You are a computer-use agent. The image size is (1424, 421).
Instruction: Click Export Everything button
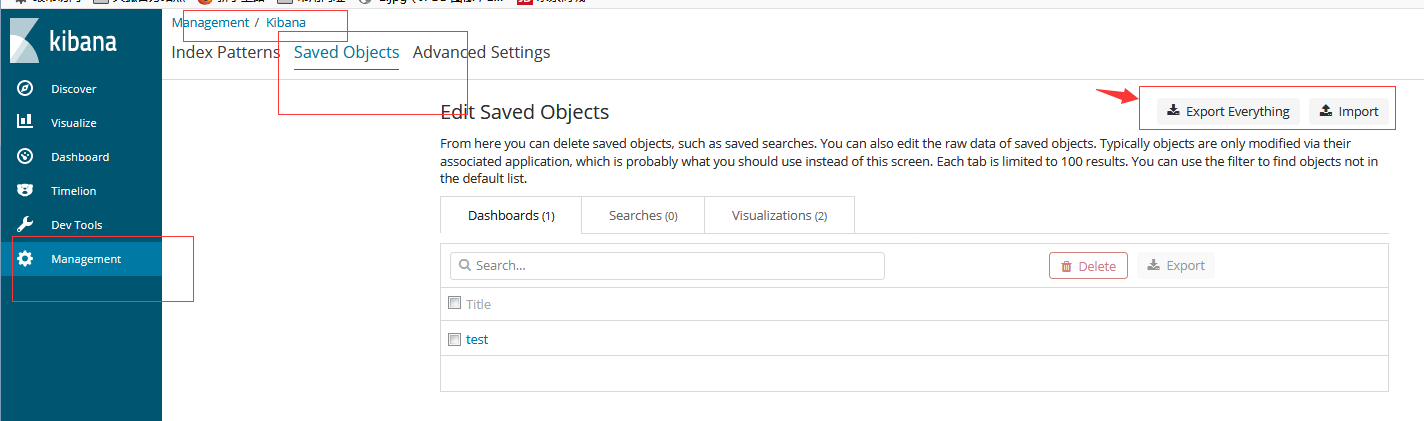(x=1229, y=111)
